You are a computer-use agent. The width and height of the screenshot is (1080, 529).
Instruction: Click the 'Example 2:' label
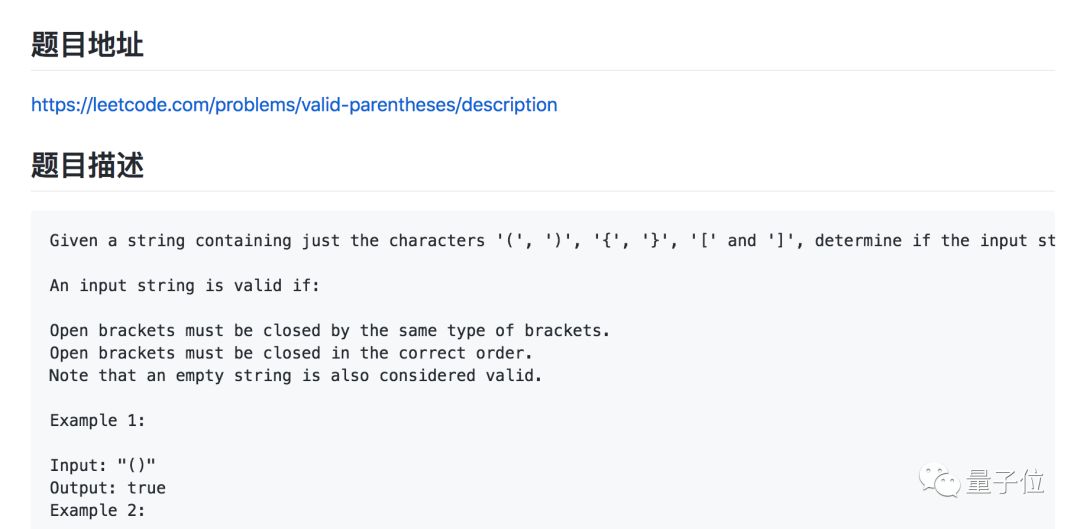point(98,510)
